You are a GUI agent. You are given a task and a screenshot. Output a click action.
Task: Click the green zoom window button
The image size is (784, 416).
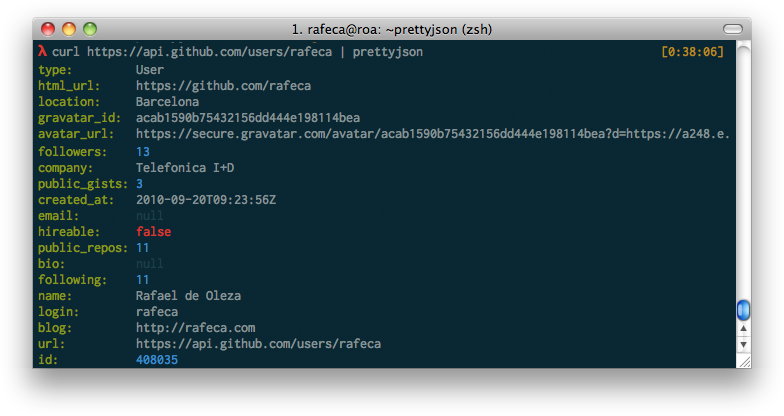[x=90, y=29]
